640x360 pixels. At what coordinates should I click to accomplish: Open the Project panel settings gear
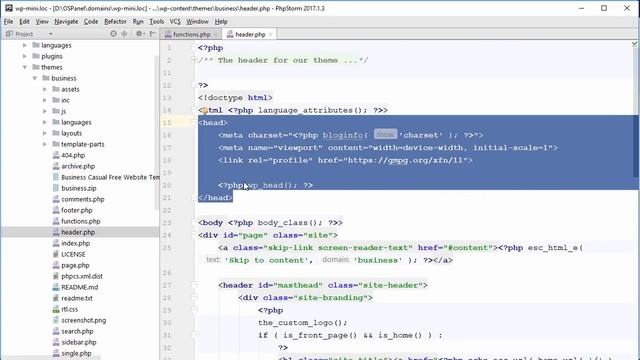click(139, 34)
